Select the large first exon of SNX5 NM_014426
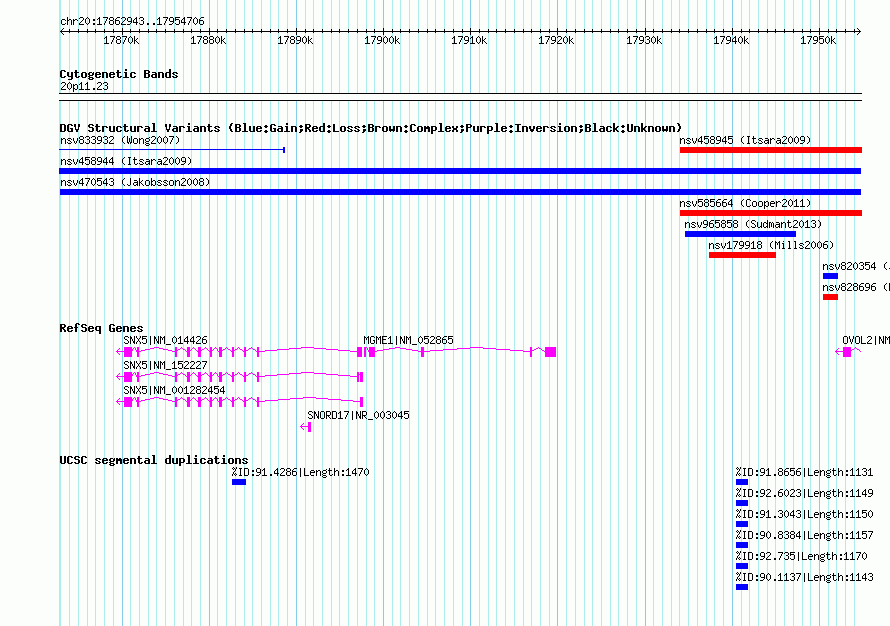Viewport: 890px width, 626px height. pos(128,352)
